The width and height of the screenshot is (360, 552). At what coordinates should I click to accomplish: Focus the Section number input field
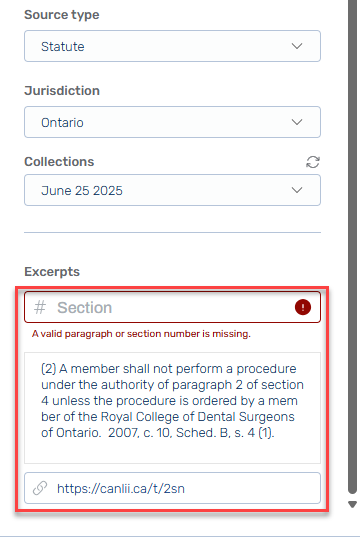[172, 307]
